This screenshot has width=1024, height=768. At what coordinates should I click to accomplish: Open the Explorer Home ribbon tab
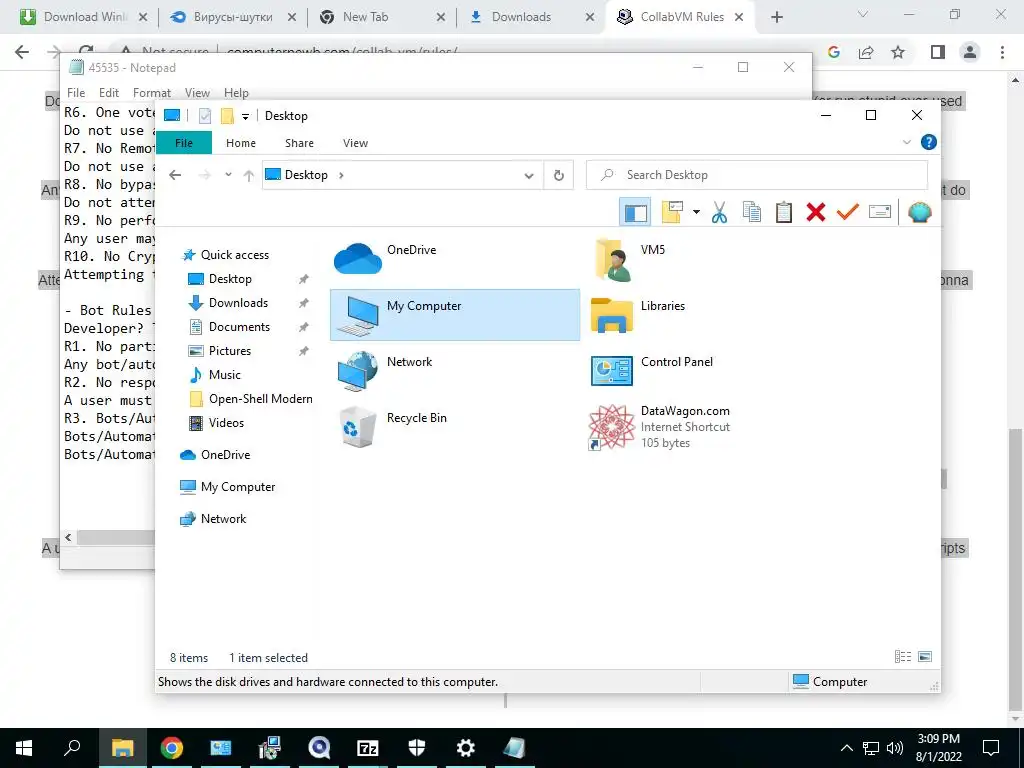coord(241,143)
